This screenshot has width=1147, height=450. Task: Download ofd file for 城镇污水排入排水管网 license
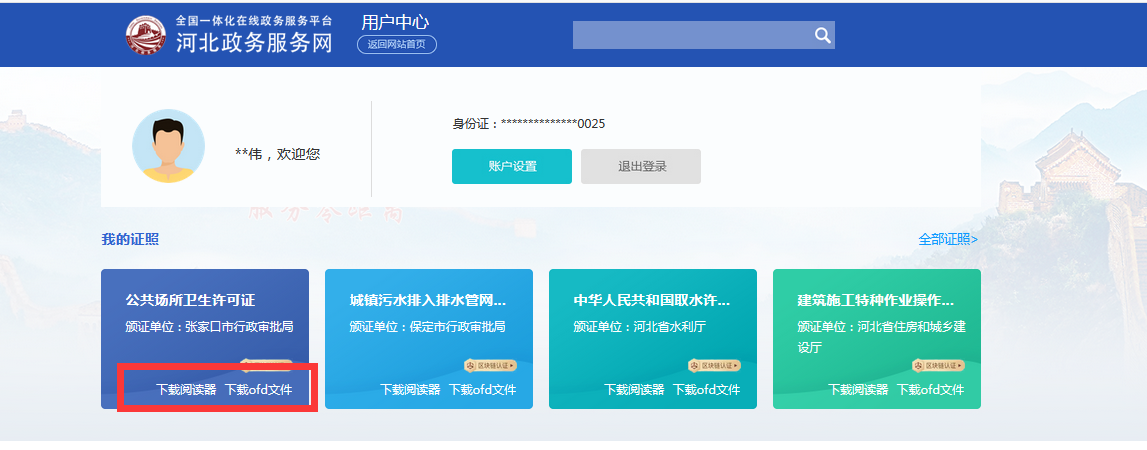[482, 389]
